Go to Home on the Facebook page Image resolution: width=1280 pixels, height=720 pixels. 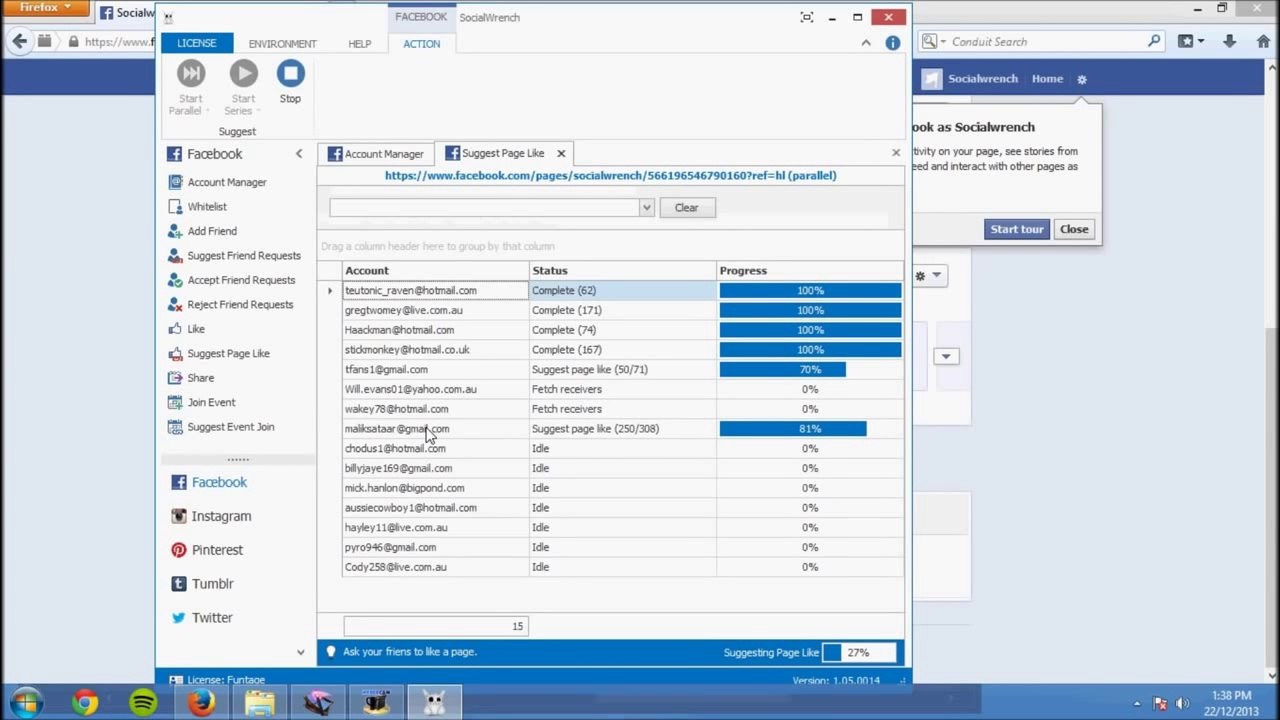click(1047, 79)
